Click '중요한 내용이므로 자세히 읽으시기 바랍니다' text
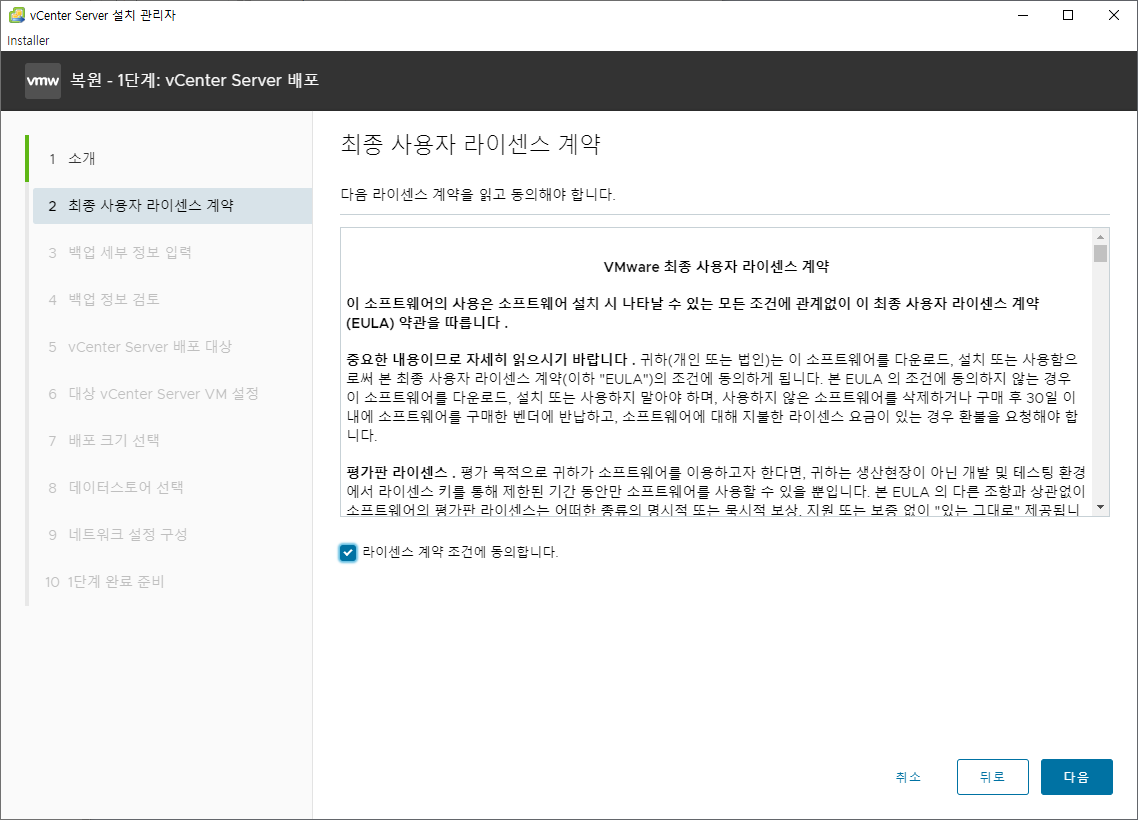 click(486, 360)
